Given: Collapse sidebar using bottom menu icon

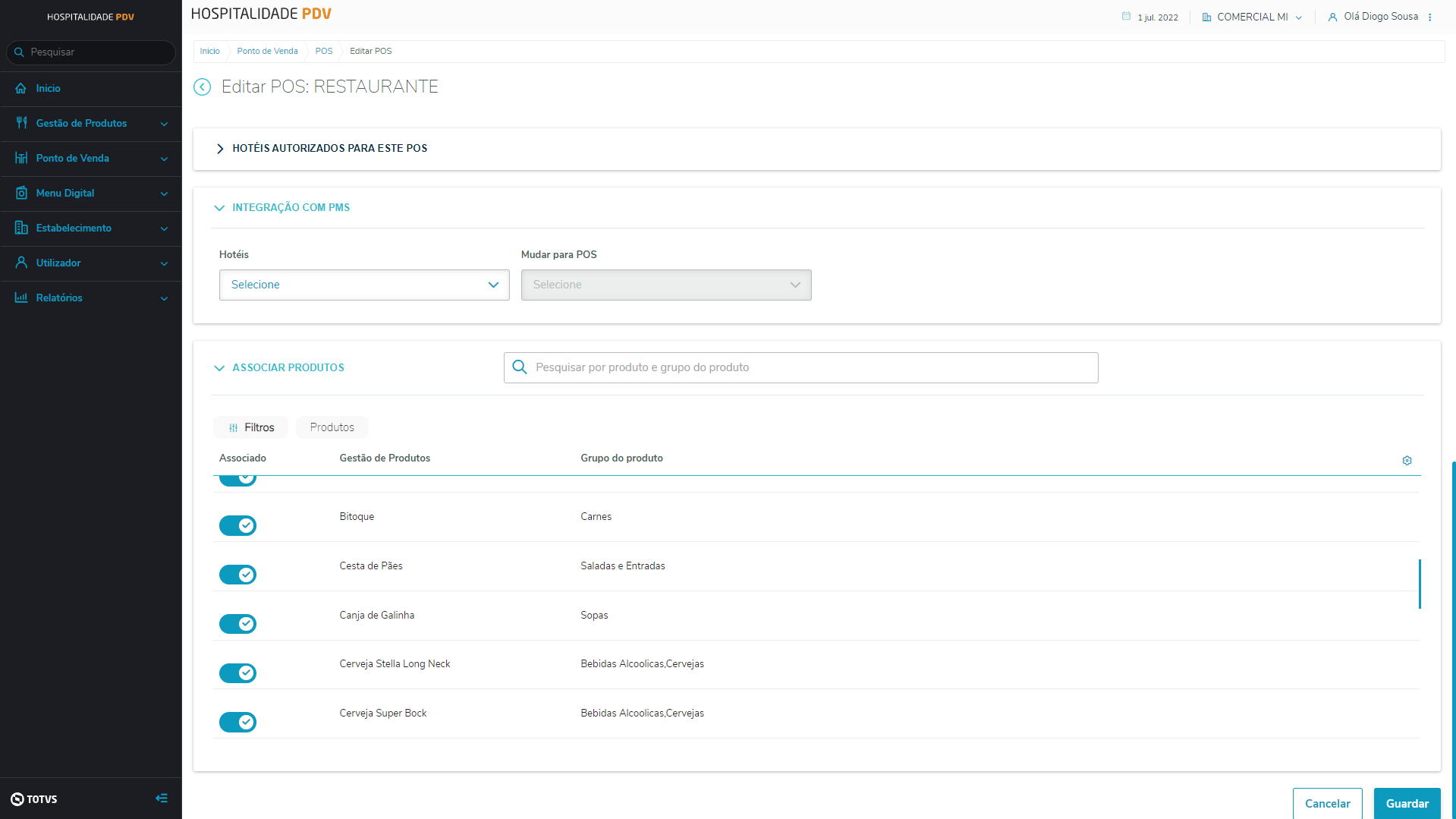Looking at the screenshot, I should click(162, 799).
